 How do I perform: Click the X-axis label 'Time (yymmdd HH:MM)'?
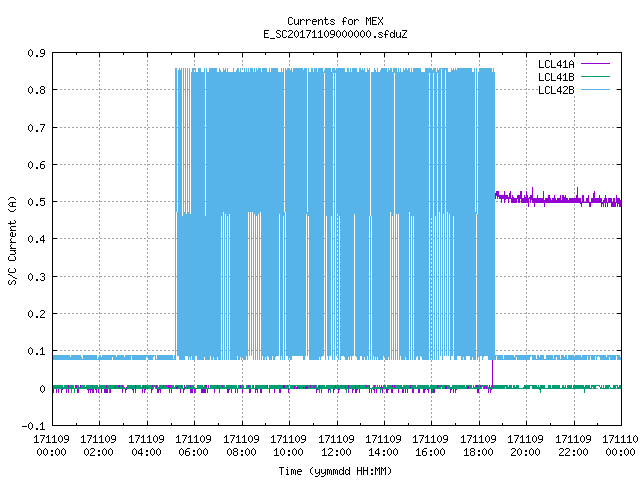(x=335, y=471)
